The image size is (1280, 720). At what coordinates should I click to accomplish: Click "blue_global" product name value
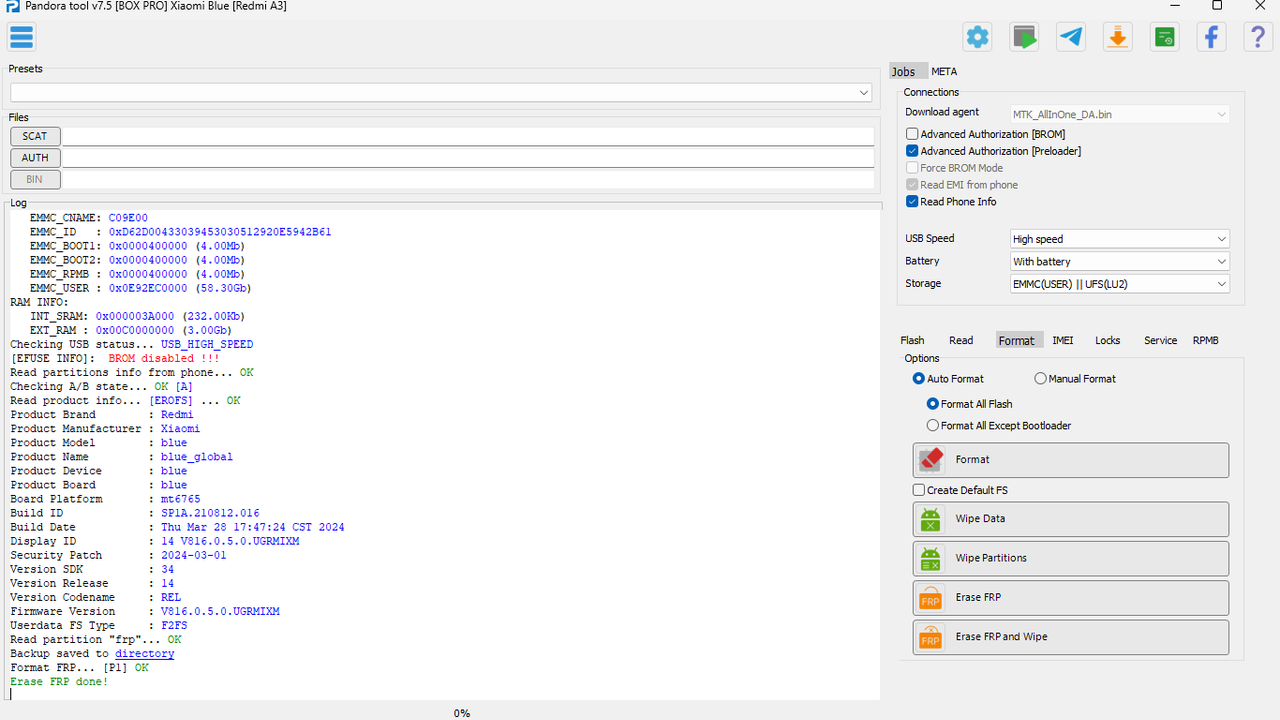pyautogui.click(x=197, y=457)
